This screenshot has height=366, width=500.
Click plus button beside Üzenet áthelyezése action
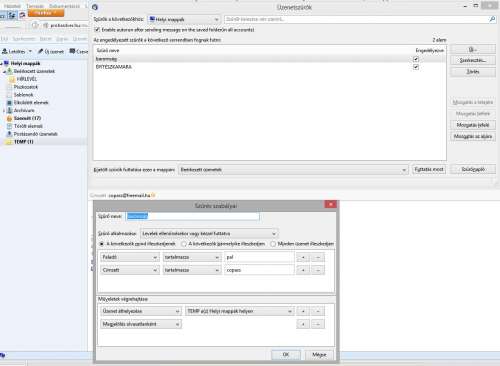[x=303, y=311]
